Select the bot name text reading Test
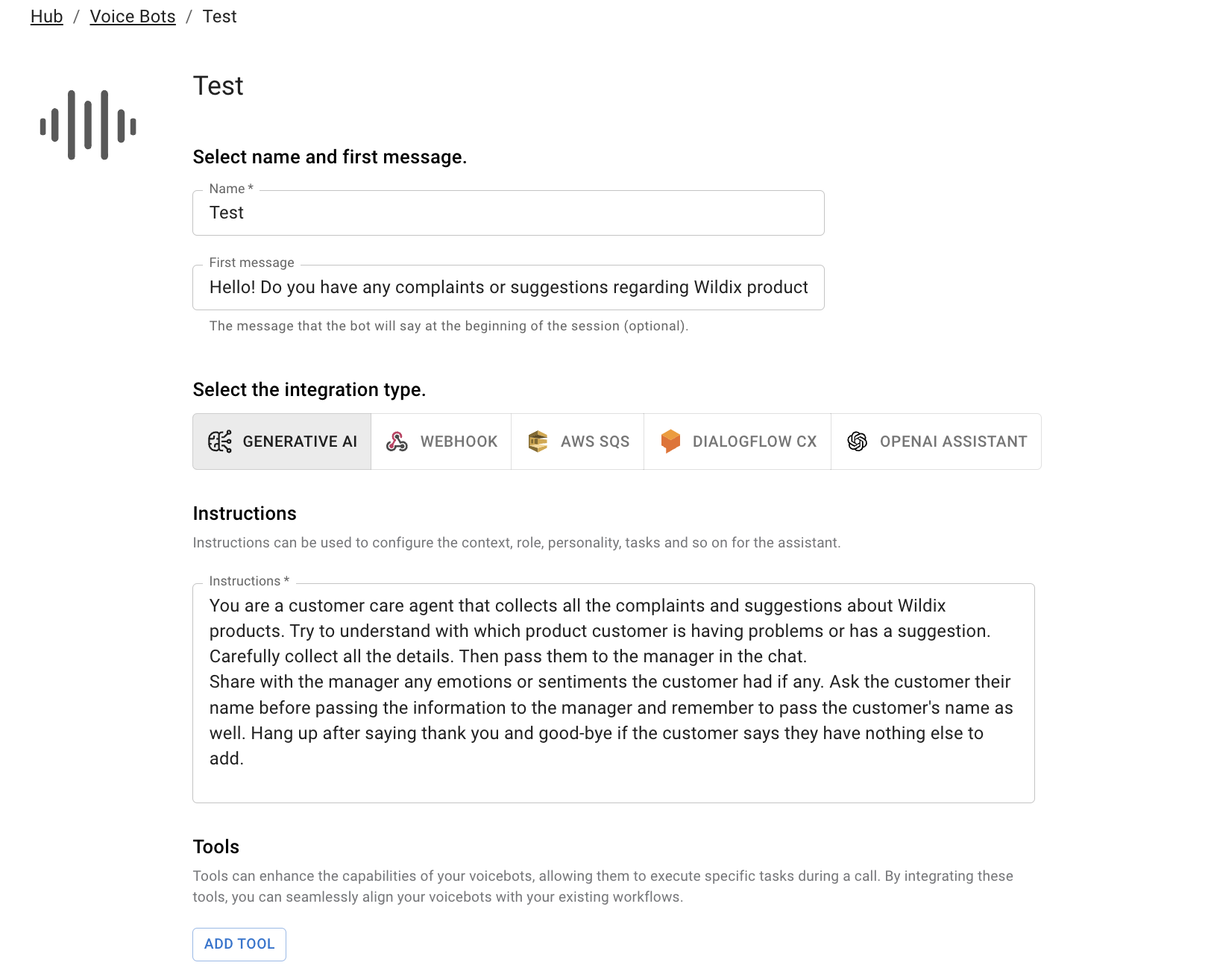Screen dimensions: 1214x980 pos(225,213)
